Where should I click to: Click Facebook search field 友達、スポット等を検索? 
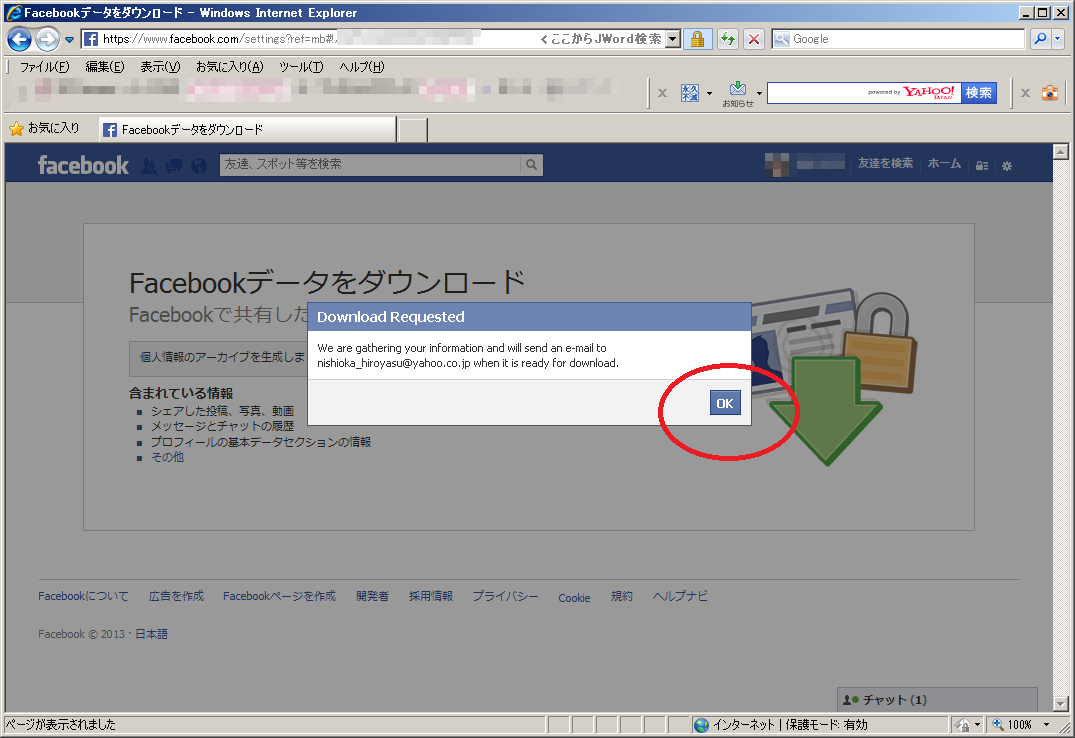point(370,165)
